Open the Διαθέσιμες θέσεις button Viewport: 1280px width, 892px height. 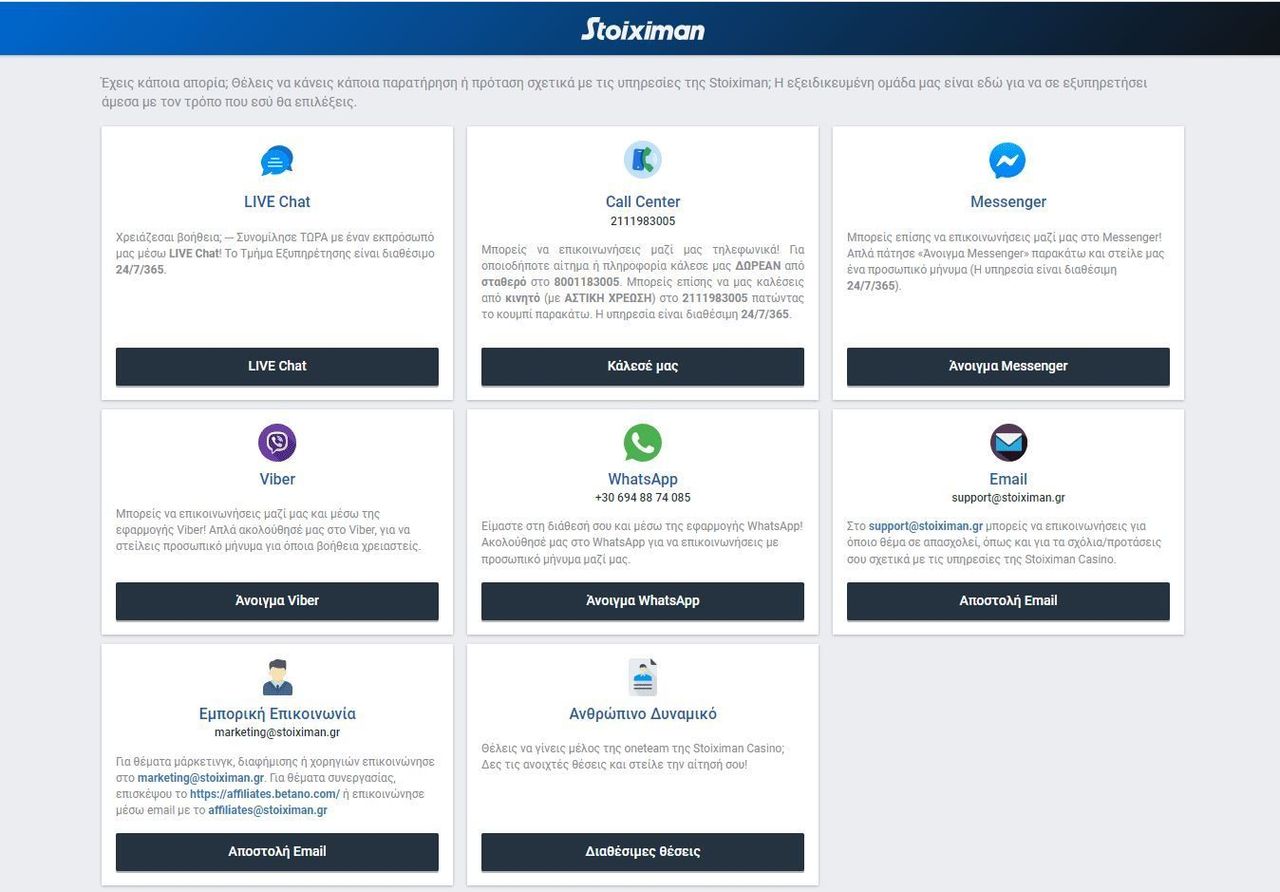[642, 852]
